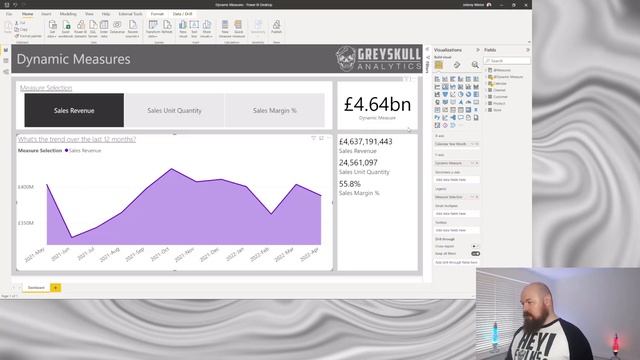Open the File menu tab

pyautogui.click(x=9, y=14)
